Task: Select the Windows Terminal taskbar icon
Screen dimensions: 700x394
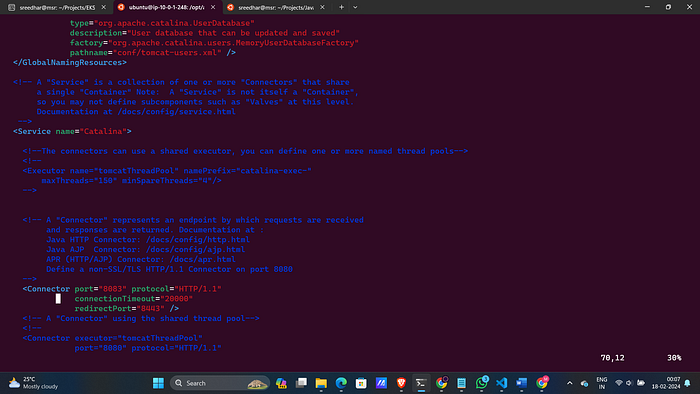Action: click(x=421, y=383)
